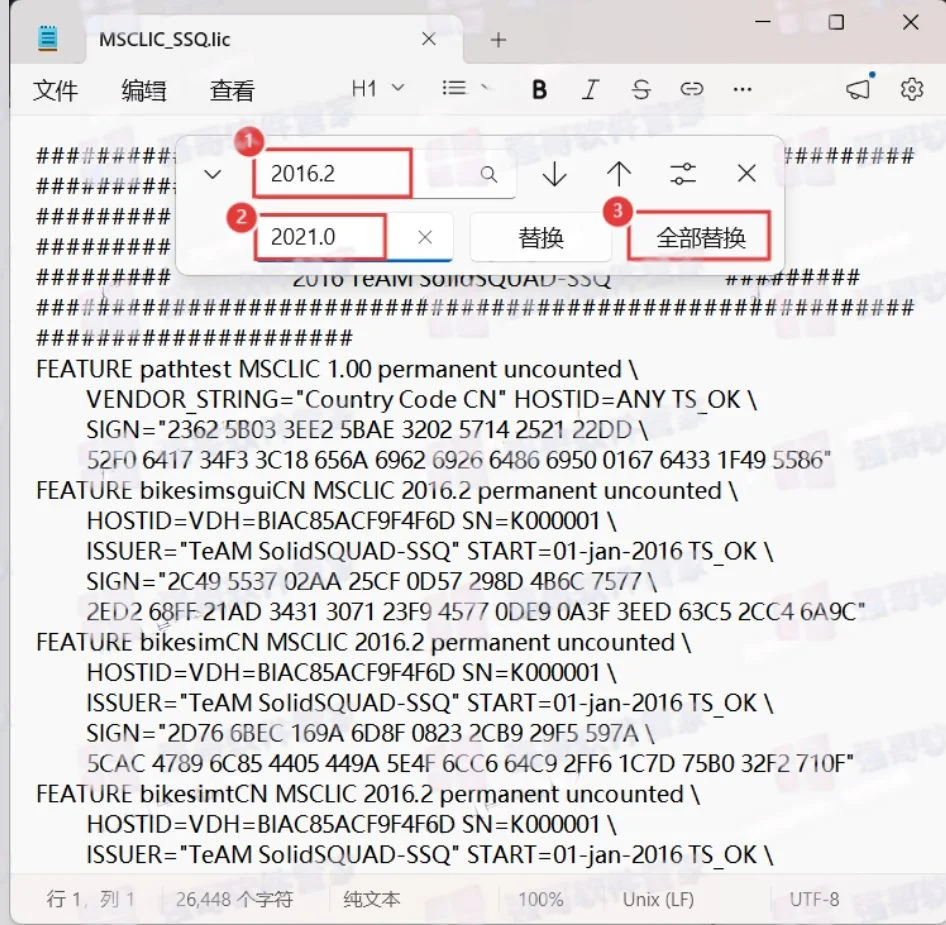946x925 pixels.
Task: Click the megaphone feedback icon
Action: [x=860, y=88]
